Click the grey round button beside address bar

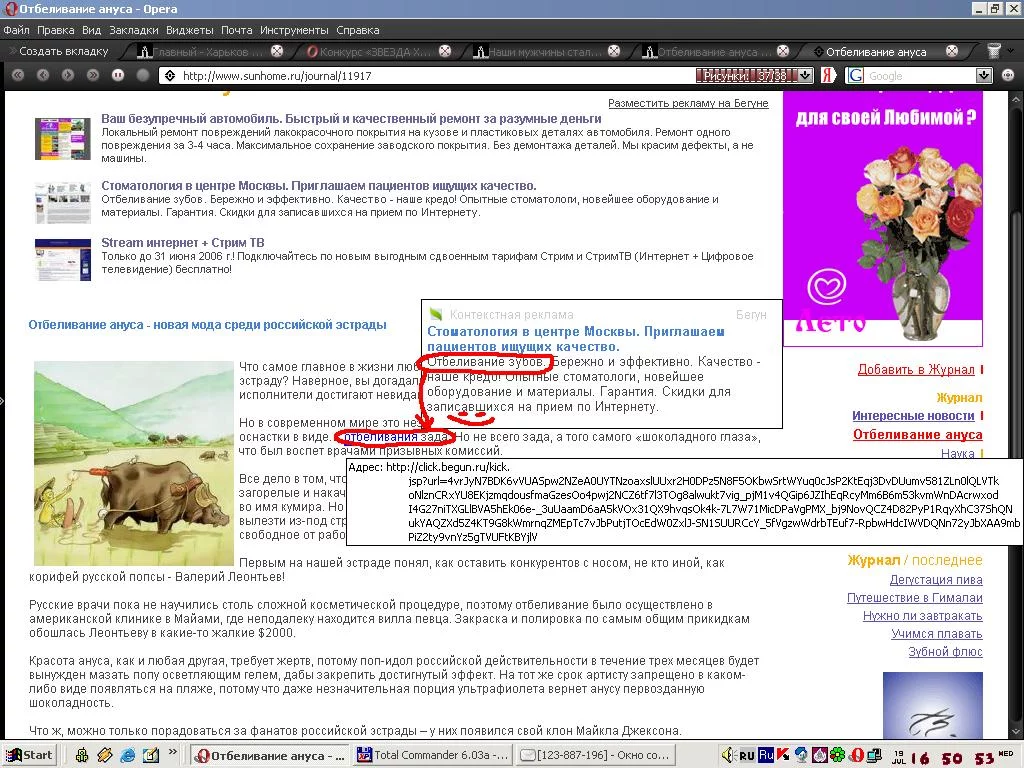coord(142,75)
